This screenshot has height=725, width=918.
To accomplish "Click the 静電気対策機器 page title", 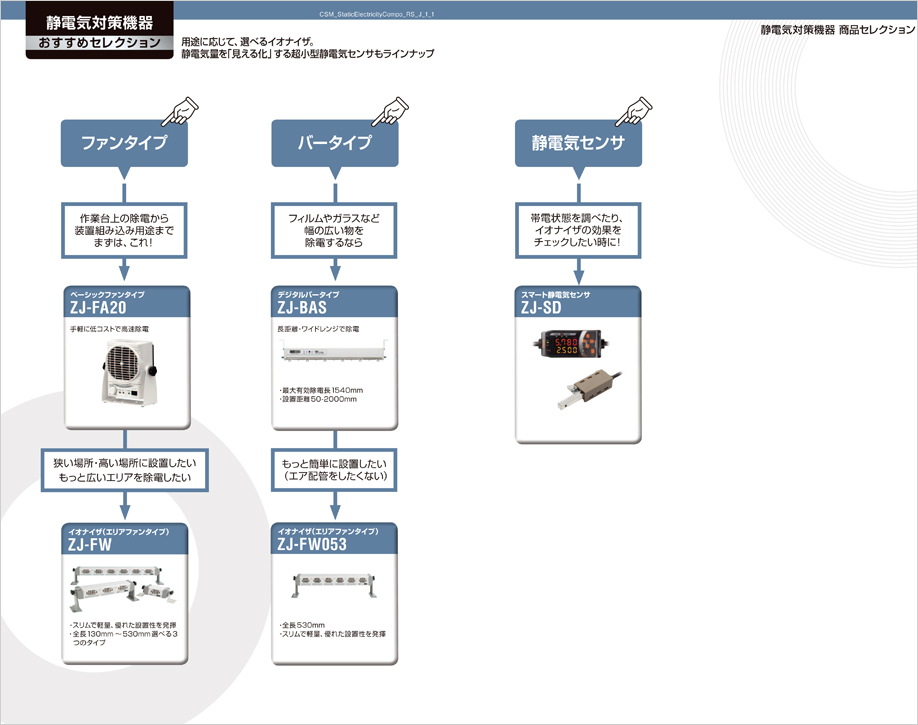I will pos(100,23).
